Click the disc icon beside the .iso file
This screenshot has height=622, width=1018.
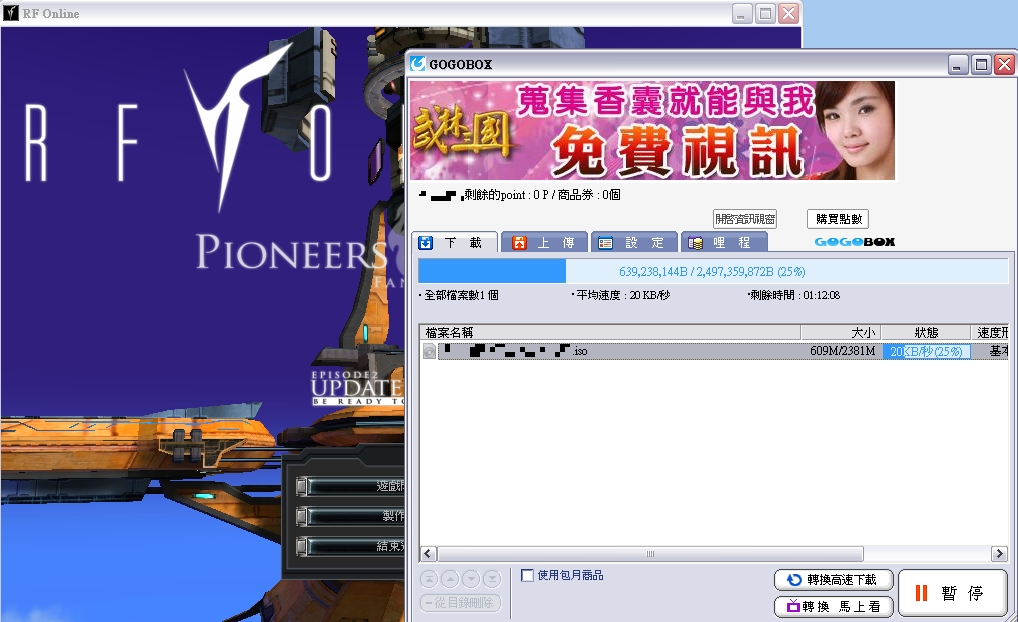[x=429, y=351]
